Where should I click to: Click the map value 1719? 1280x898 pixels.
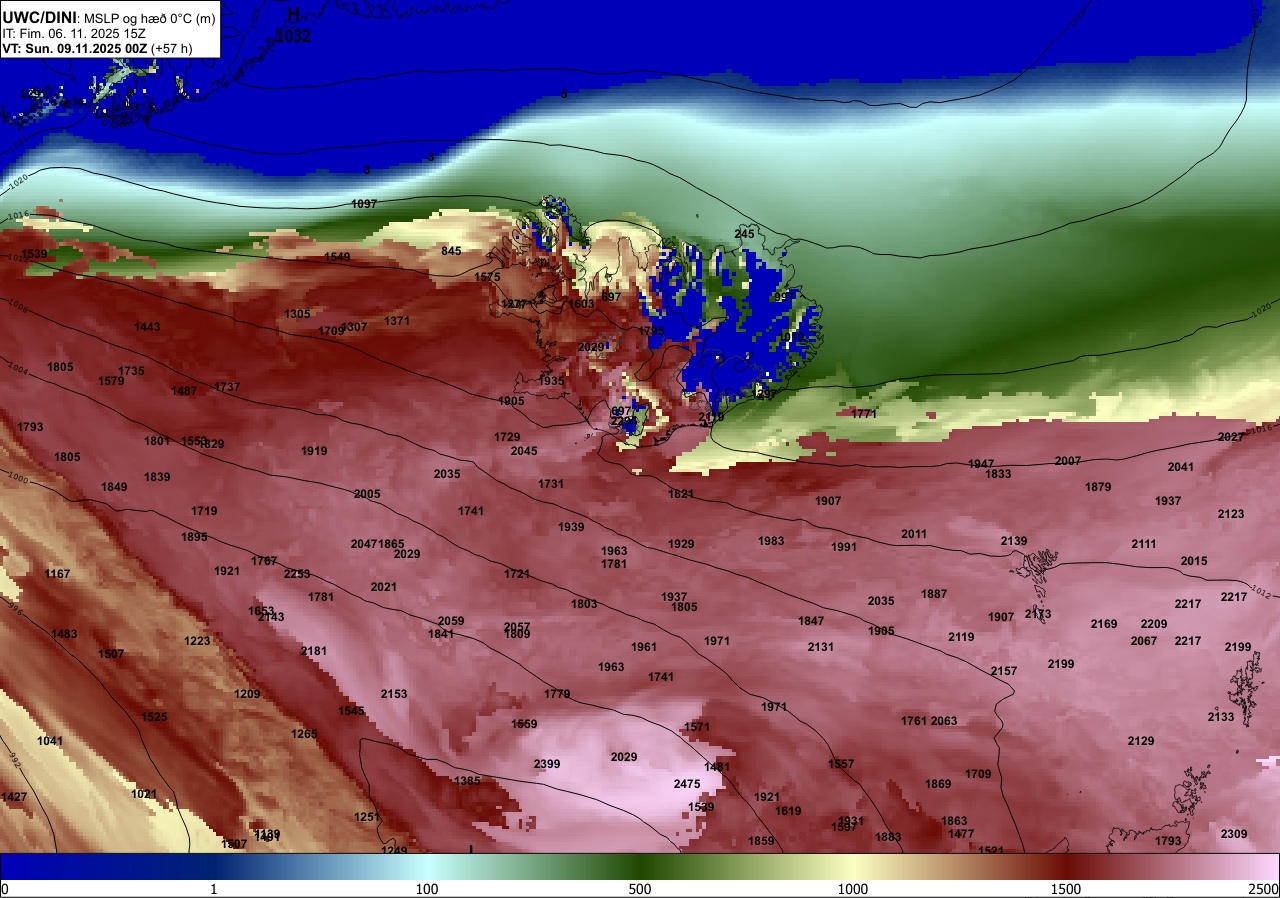tap(204, 511)
